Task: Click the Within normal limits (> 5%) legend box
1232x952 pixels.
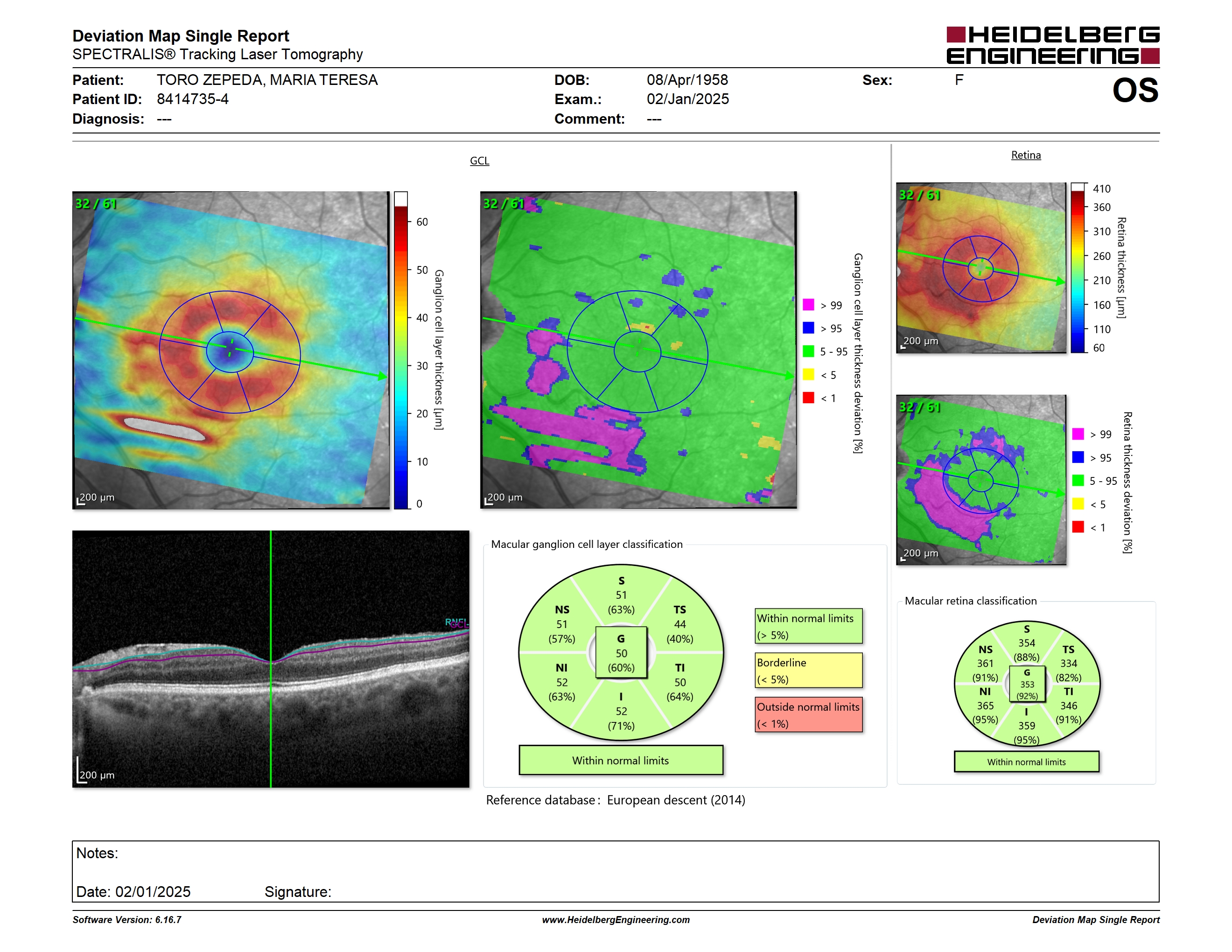Action: 808,626
